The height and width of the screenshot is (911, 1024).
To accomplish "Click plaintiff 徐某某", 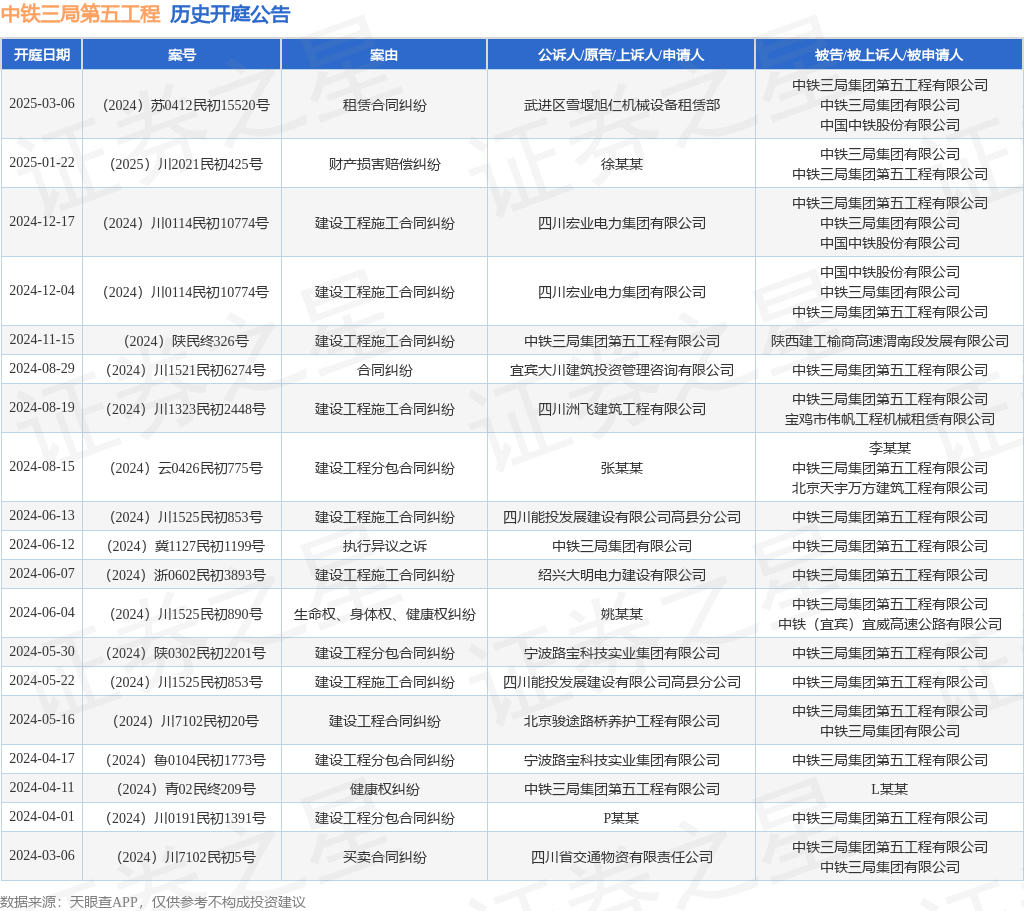I will coord(622,164).
